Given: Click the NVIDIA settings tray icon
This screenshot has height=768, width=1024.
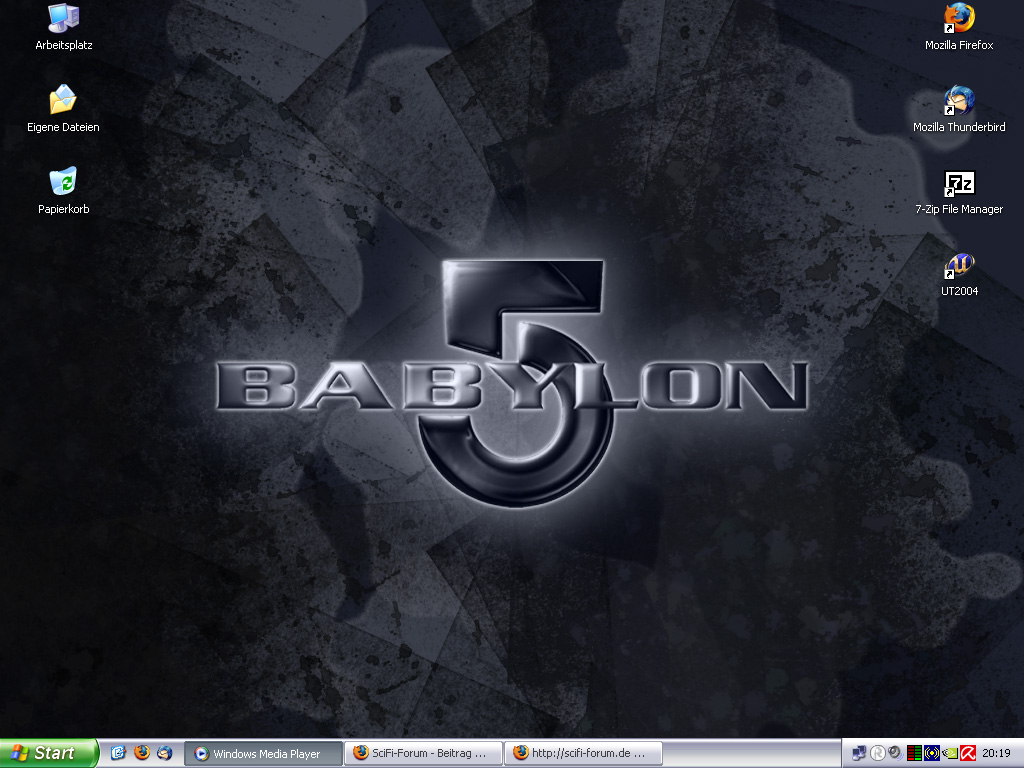Looking at the screenshot, I should (x=950, y=753).
